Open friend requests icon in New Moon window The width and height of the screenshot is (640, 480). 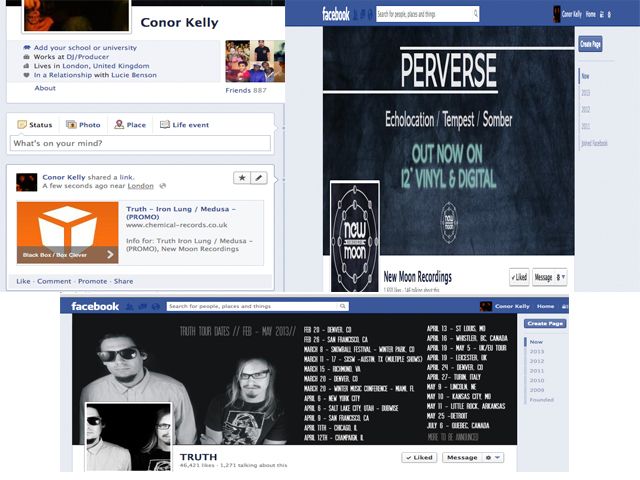(x=355, y=15)
